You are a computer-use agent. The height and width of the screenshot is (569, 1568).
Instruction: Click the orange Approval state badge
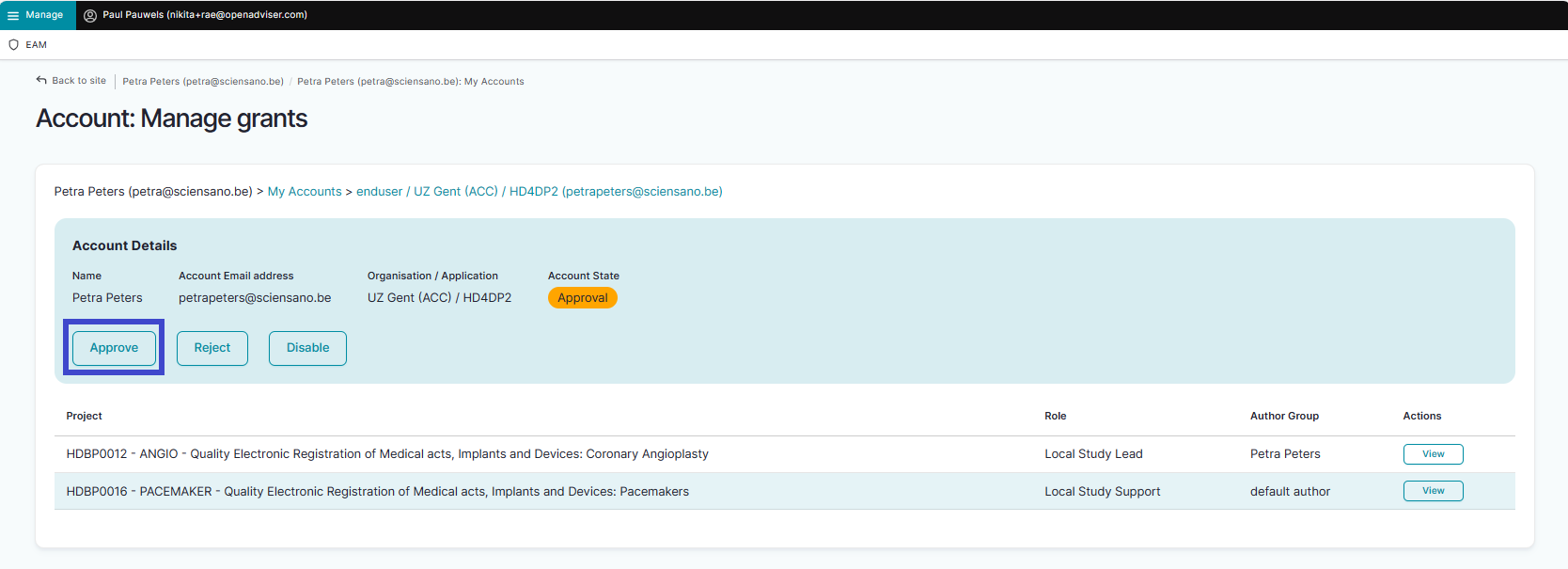(x=582, y=298)
